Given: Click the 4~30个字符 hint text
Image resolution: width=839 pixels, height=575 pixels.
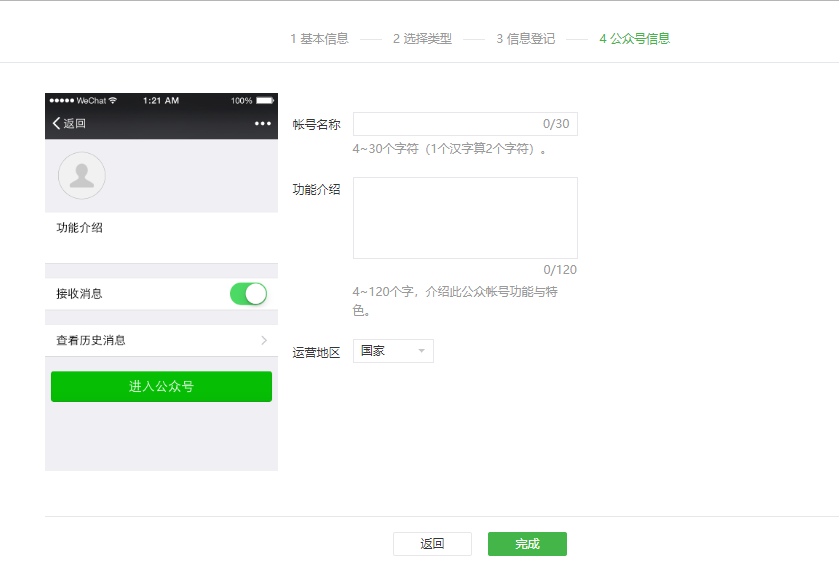Looking at the screenshot, I should 449,149.
